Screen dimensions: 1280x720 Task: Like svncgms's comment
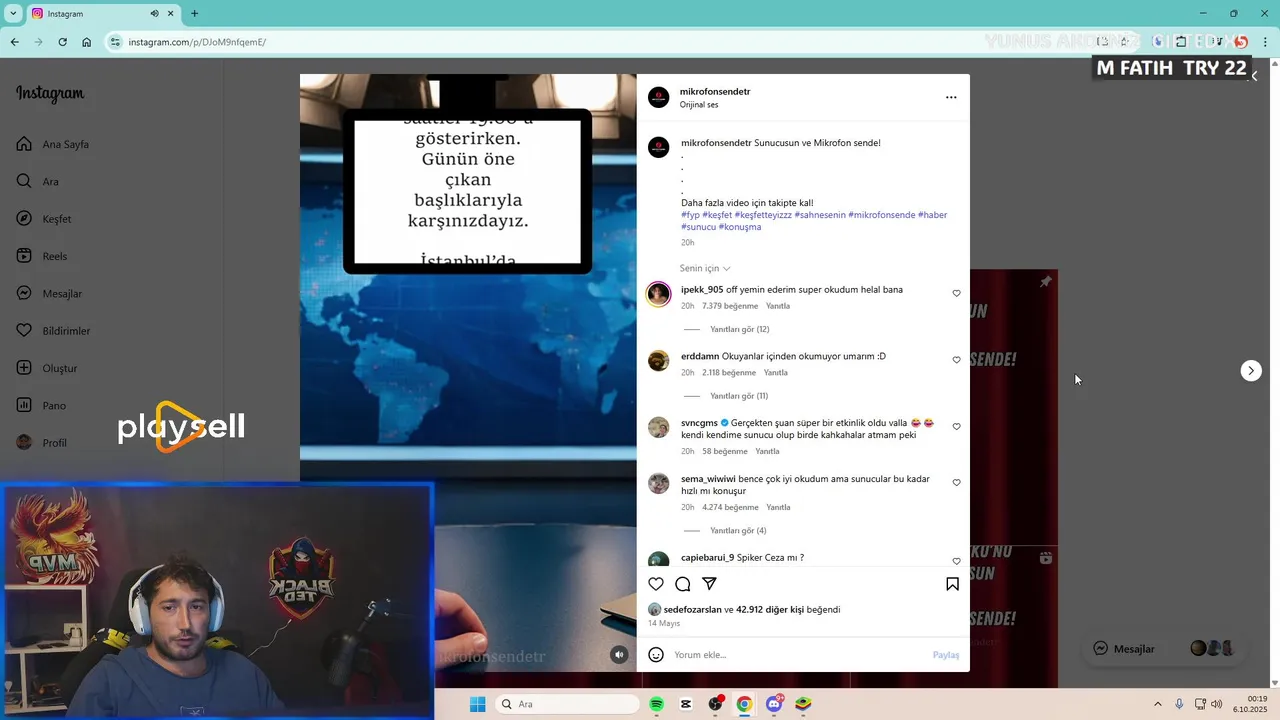click(956, 427)
